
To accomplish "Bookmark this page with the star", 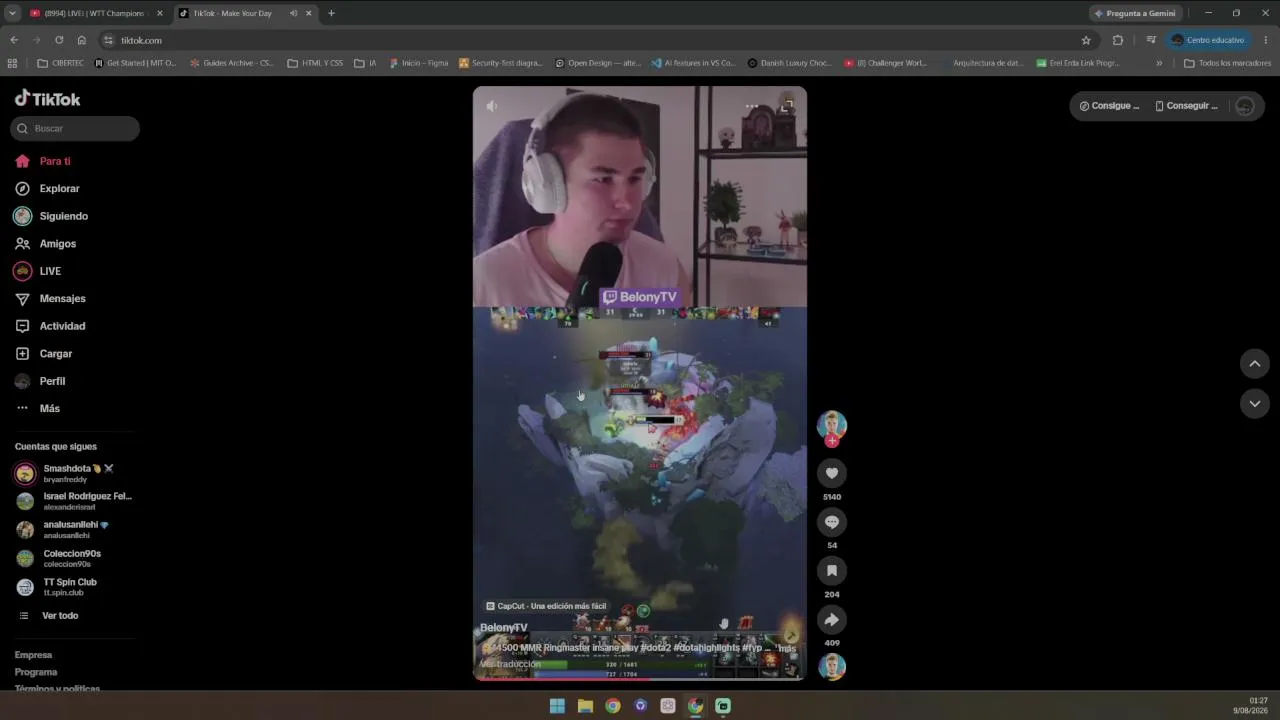I will (1086, 40).
